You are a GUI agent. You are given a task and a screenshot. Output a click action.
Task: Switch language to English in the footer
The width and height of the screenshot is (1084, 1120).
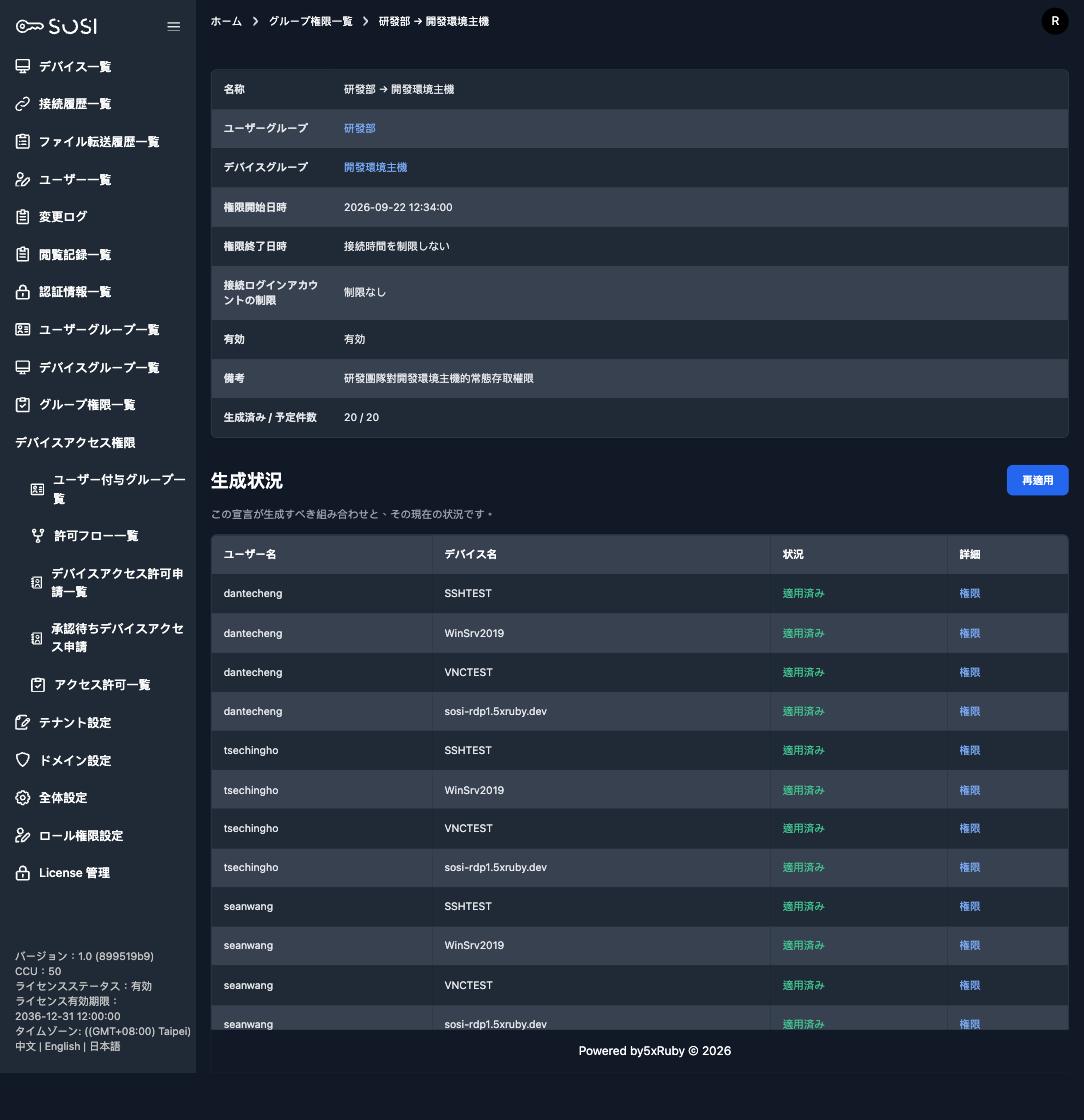[62, 1046]
